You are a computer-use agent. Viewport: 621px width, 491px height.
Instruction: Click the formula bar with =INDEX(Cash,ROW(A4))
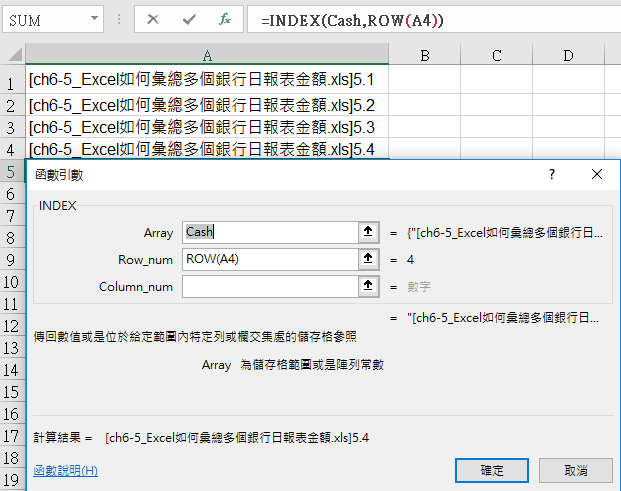(x=434, y=19)
